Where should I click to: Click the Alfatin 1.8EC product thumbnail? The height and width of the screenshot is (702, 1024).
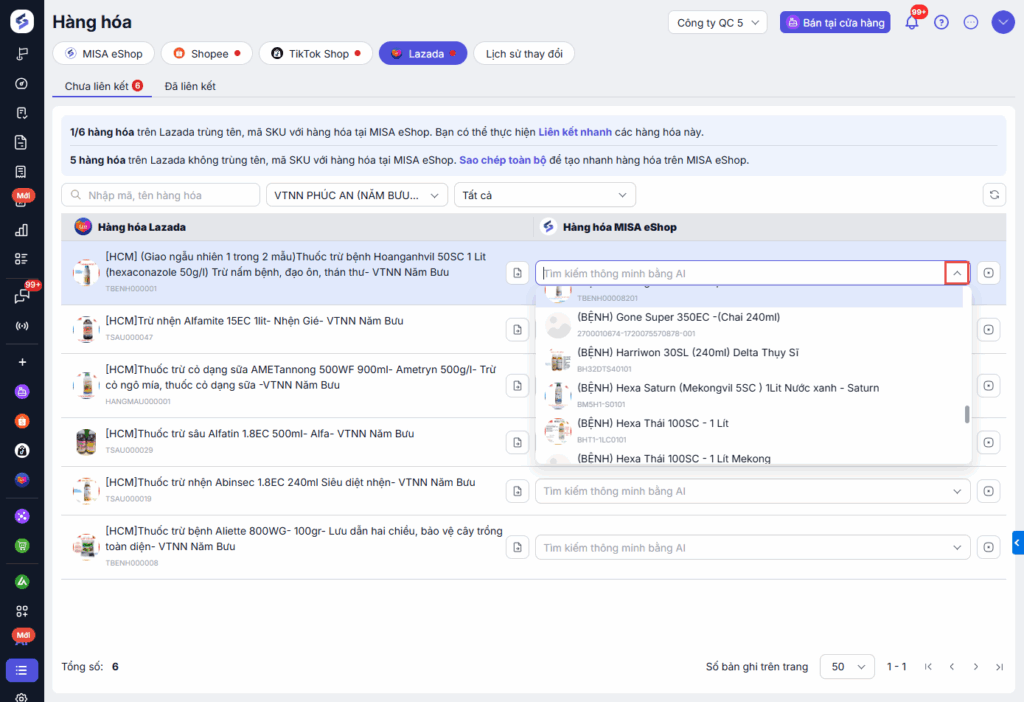(86, 442)
